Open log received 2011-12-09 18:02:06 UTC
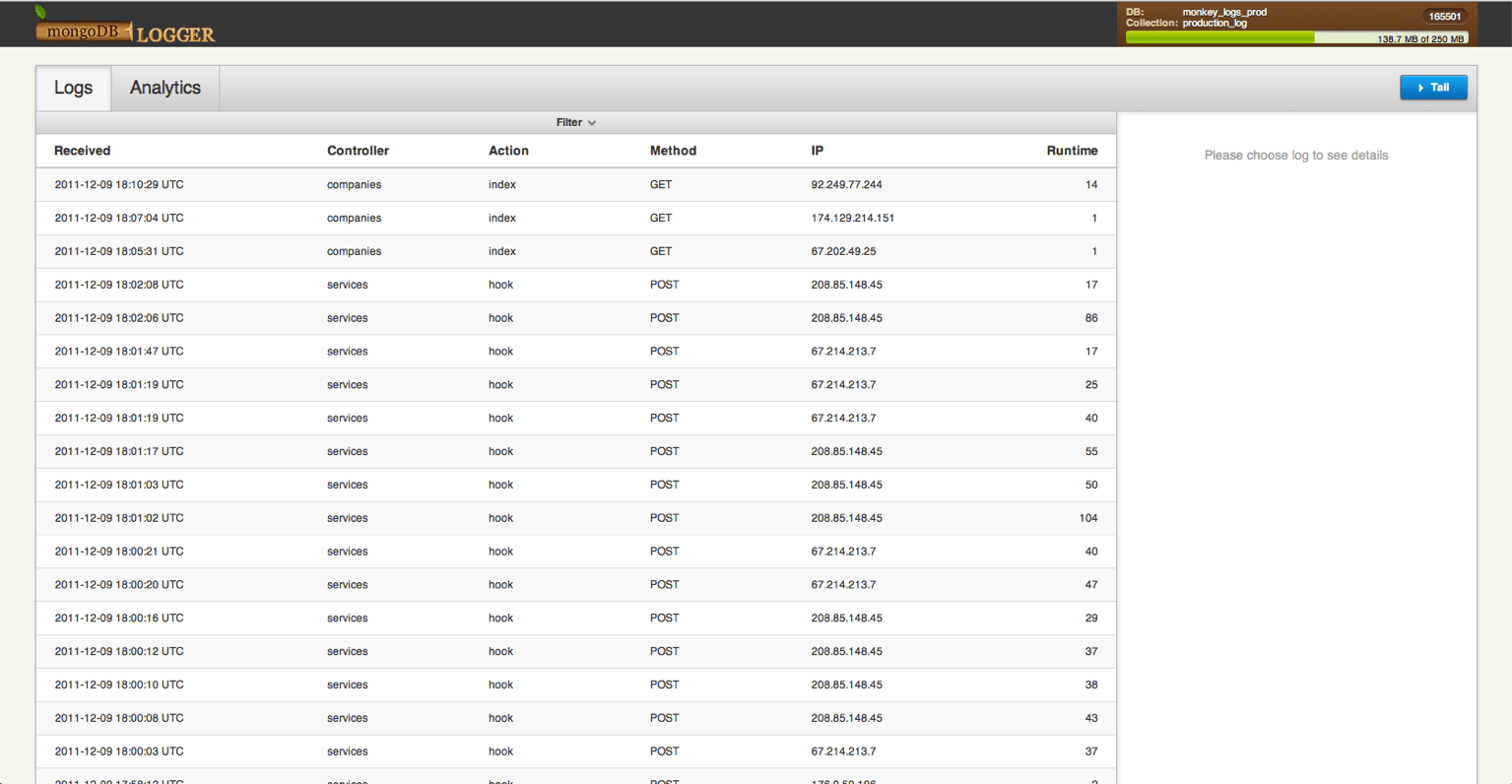1512x784 pixels. tap(576, 318)
